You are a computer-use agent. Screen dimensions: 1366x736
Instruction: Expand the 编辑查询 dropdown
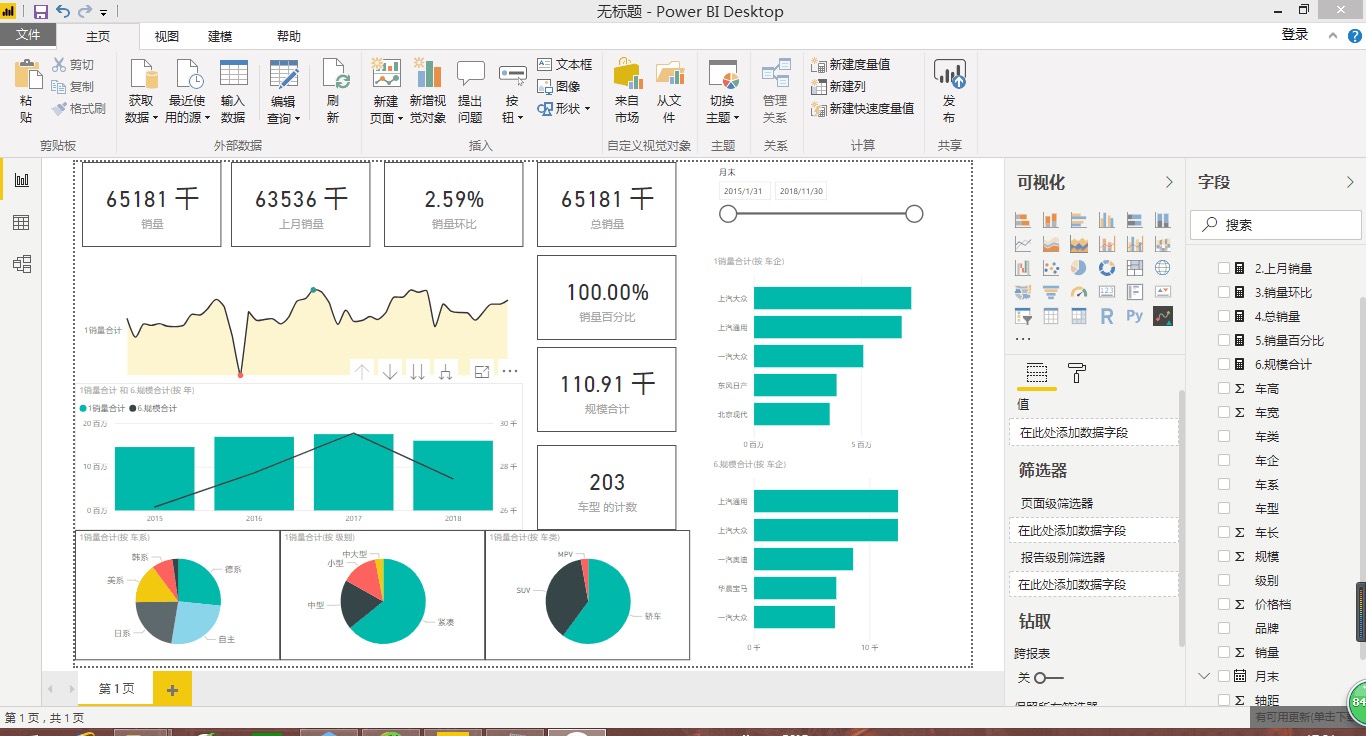(x=283, y=92)
